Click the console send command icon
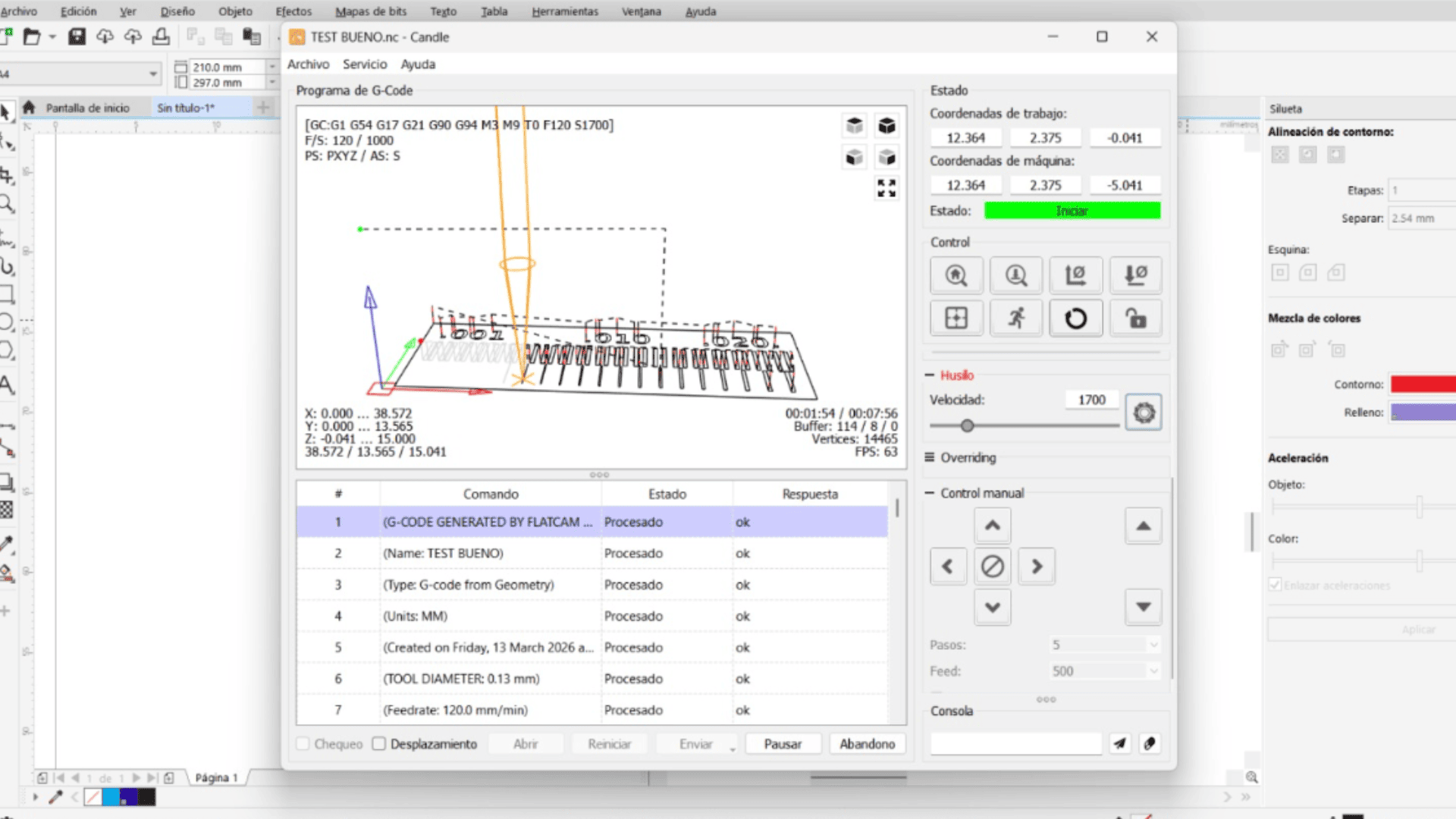 1120,744
